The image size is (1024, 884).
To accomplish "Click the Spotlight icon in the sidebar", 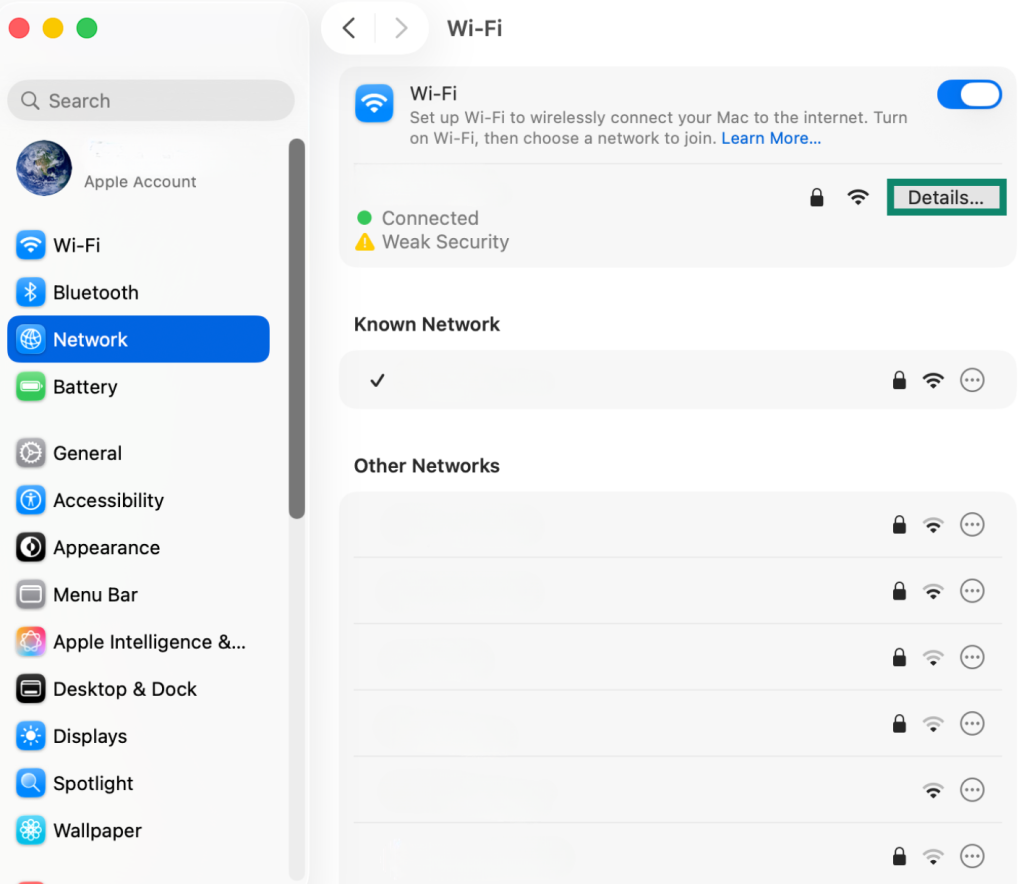I will click(30, 783).
